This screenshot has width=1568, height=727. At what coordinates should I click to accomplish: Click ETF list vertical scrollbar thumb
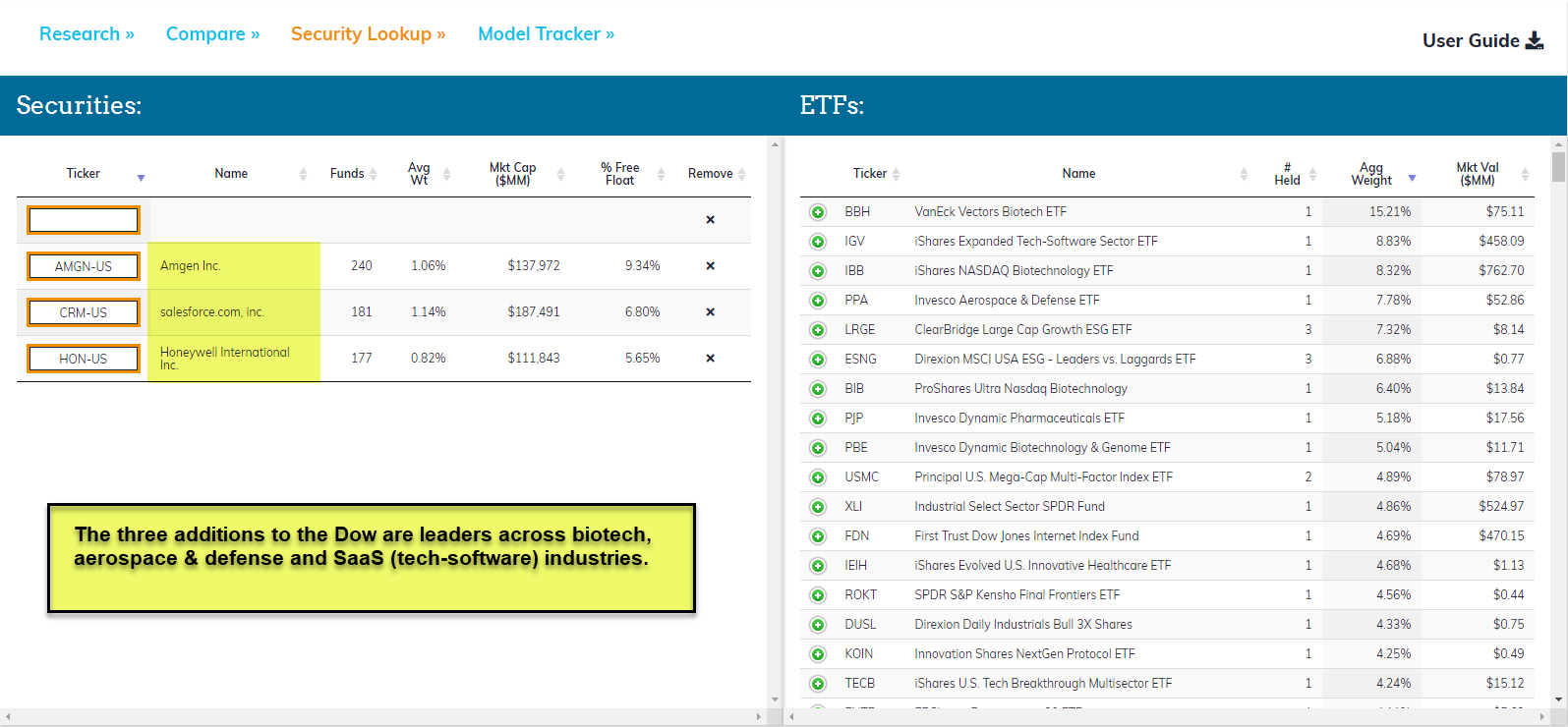point(1558,166)
